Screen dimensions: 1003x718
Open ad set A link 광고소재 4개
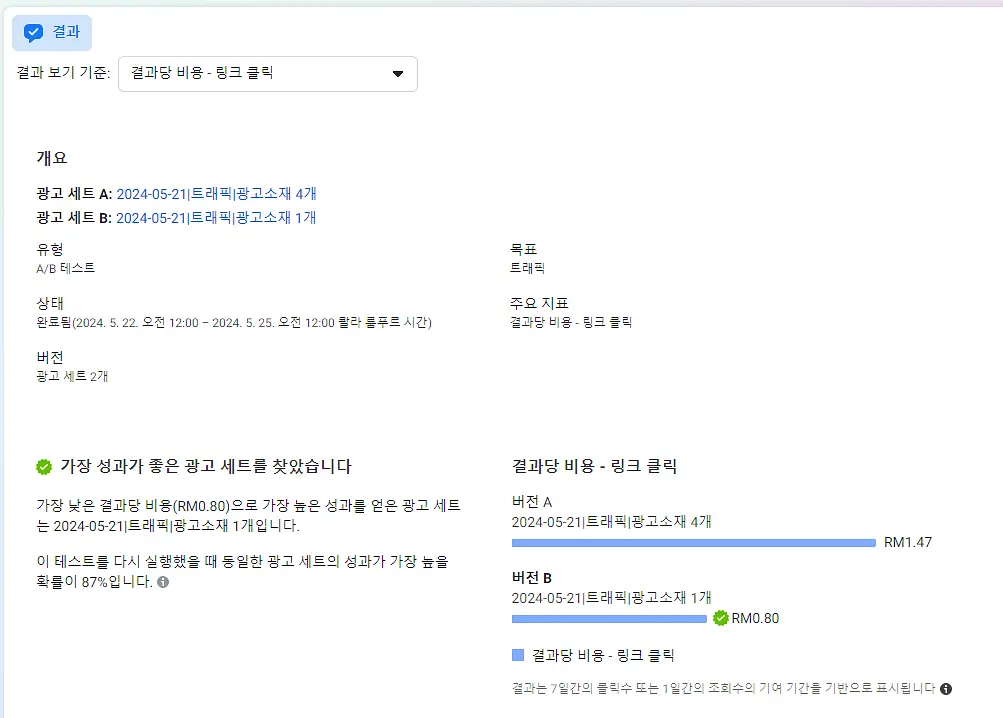(x=216, y=193)
